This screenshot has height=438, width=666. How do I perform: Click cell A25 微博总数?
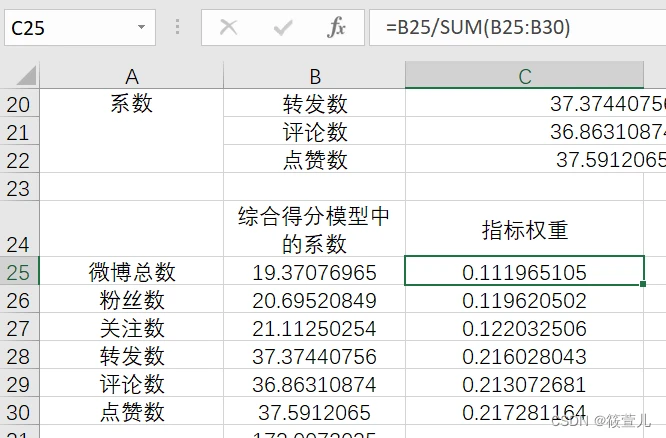pos(132,271)
